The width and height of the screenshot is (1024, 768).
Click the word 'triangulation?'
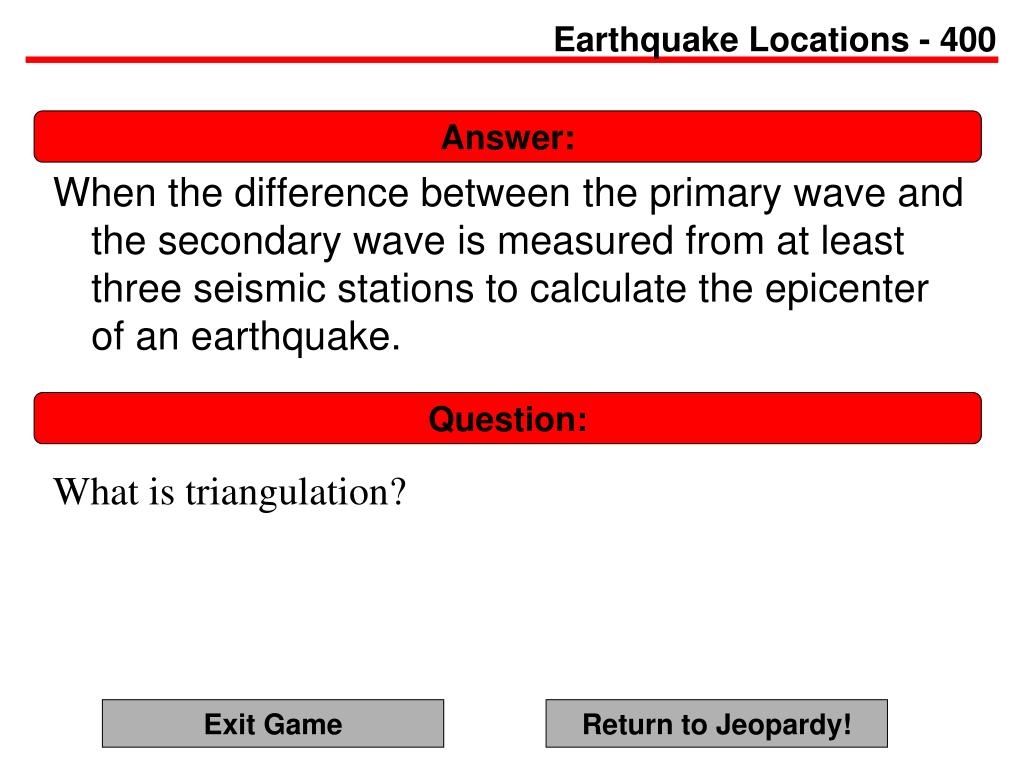click(x=296, y=492)
